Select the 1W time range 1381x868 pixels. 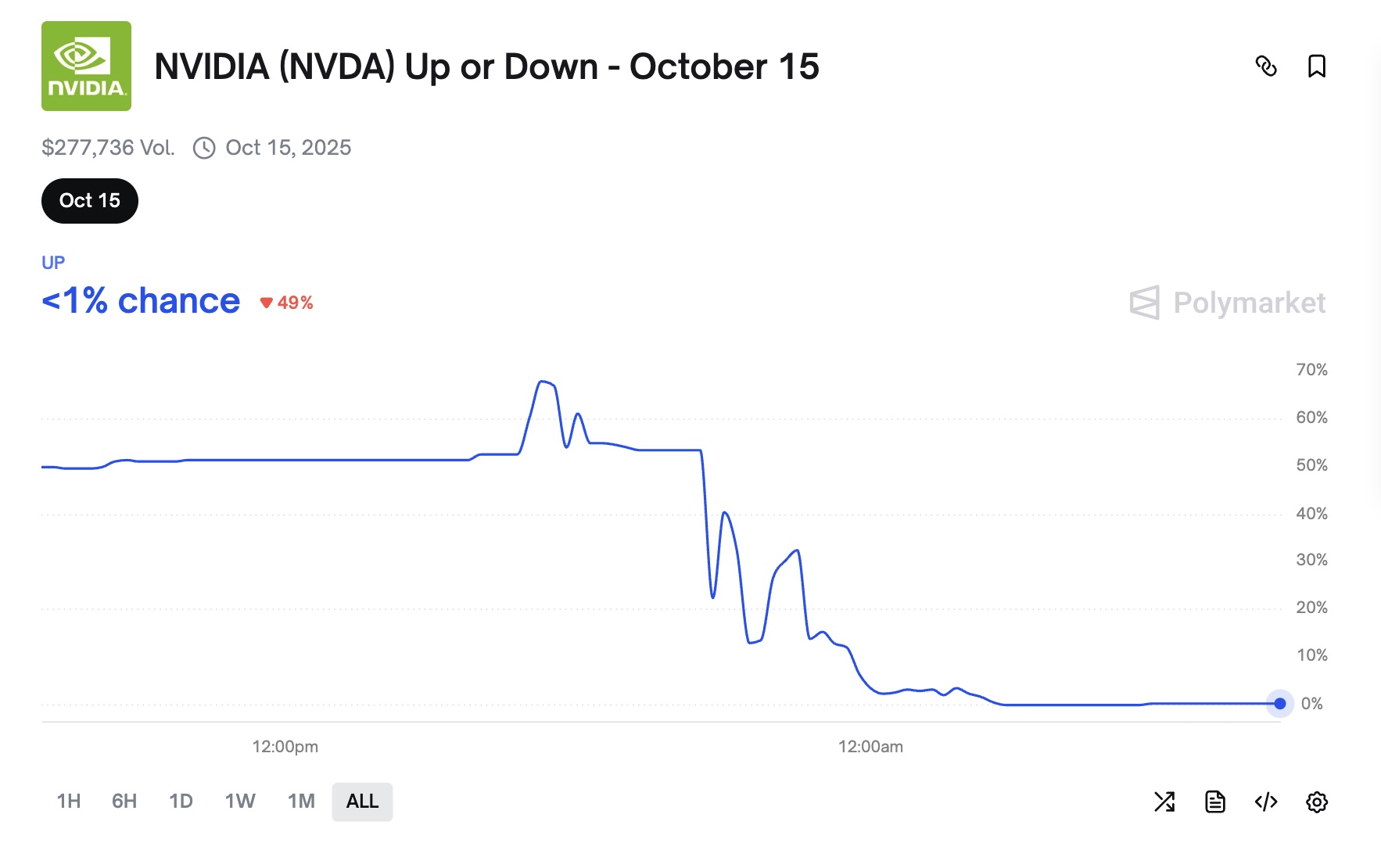(x=240, y=802)
